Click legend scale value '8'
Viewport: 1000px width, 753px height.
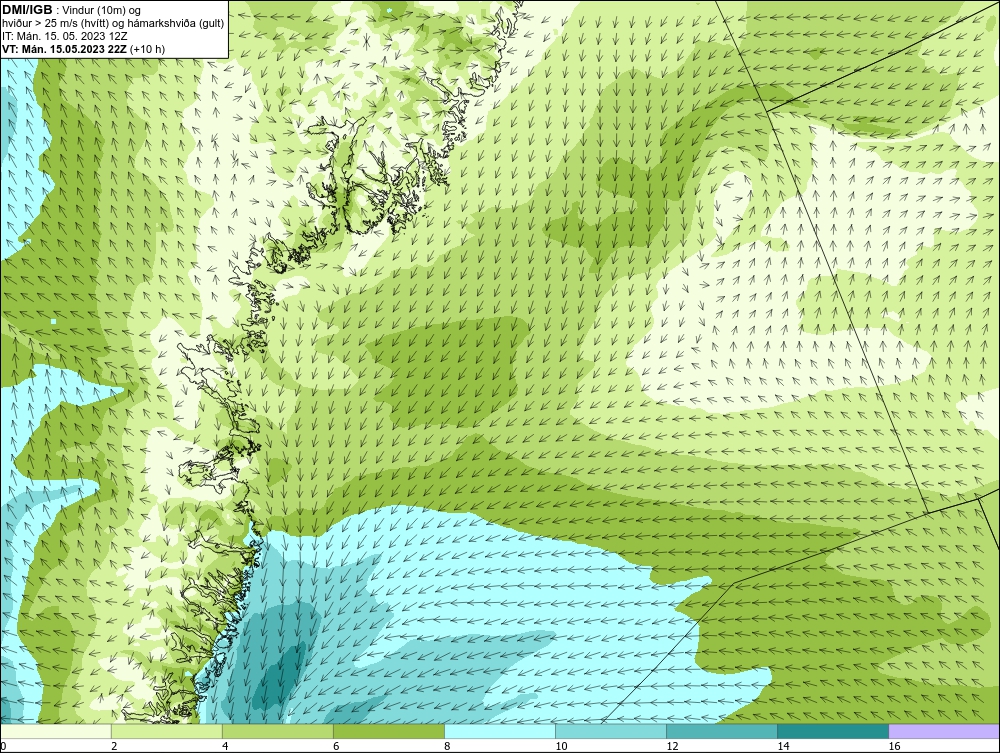click(x=447, y=746)
